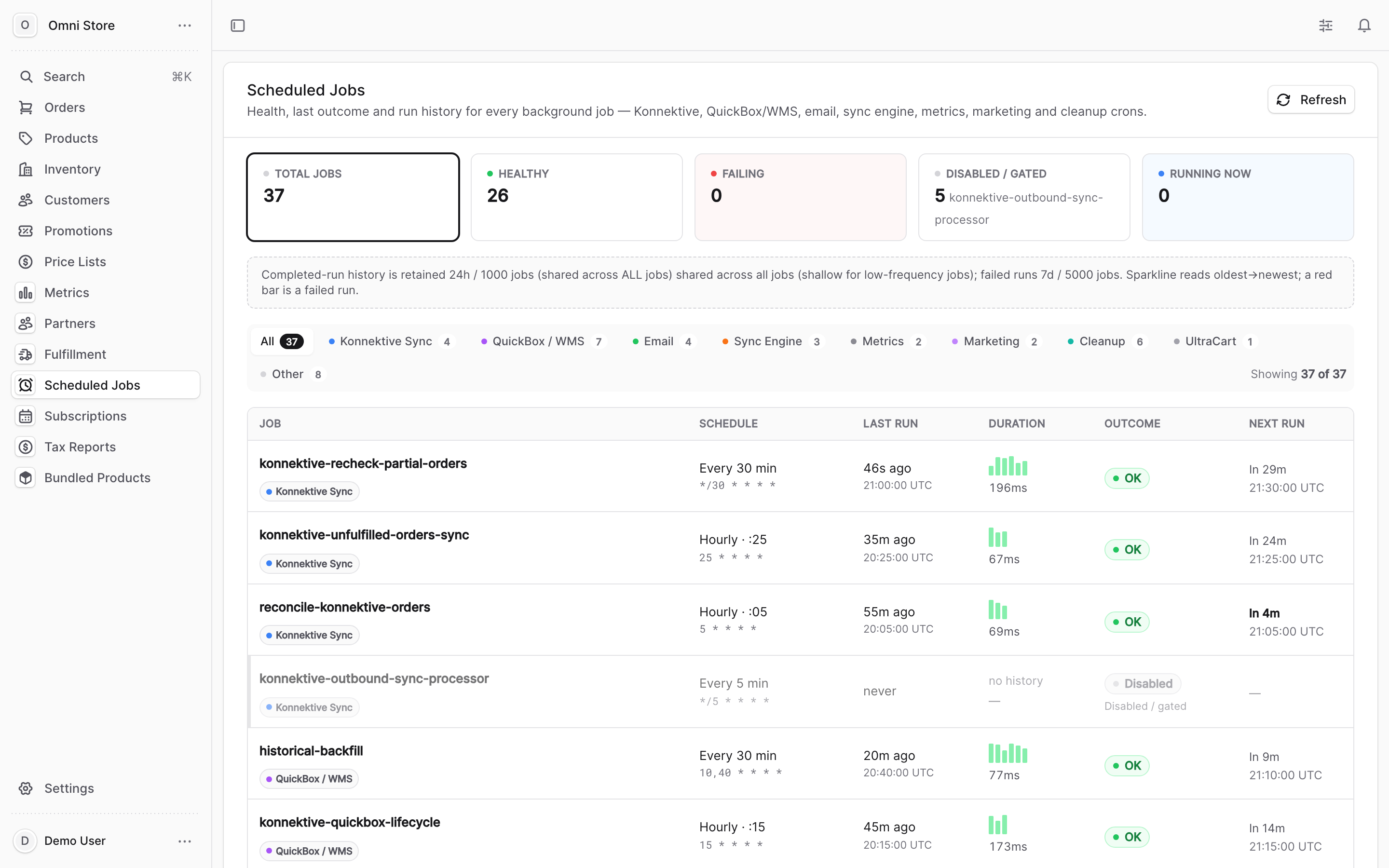Click QuickBox / WMS tag under historical-backfill
Image resolution: width=1389 pixels, height=868 pixels.
[x=309, y=779]
